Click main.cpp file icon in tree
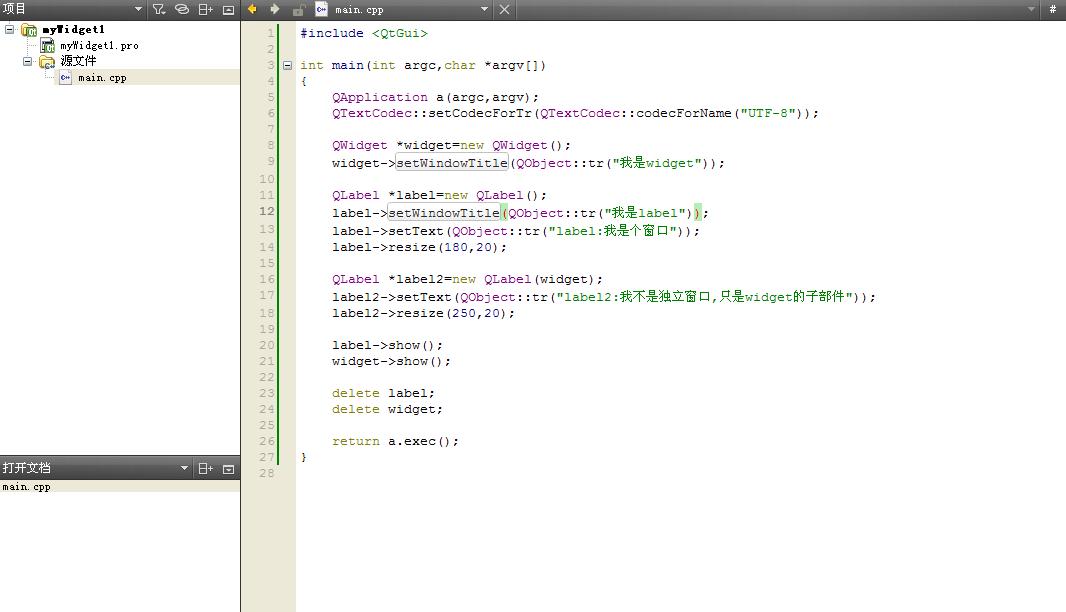This screenshot has height=612, width=1066. point(65,78)
